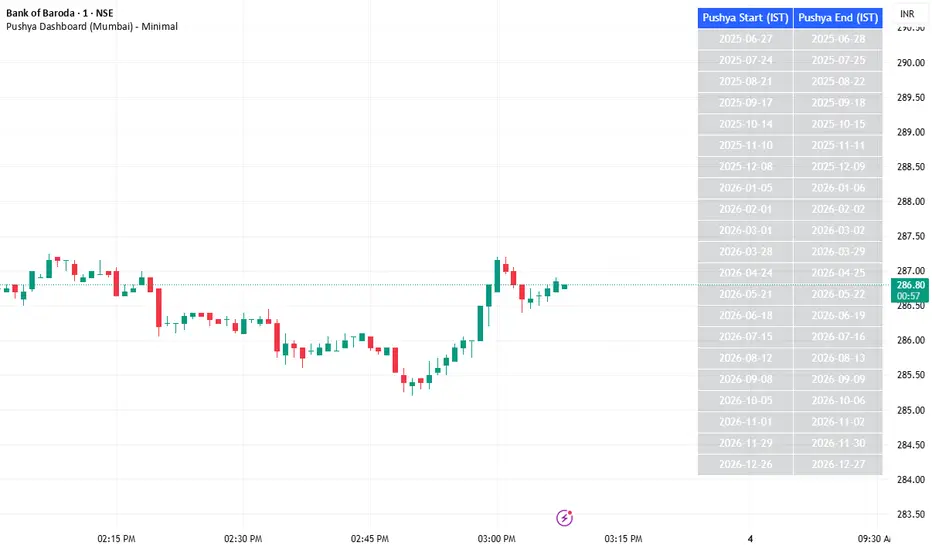Select the 2025-06-27 start date cell
The height and width of the screenshot is (550, 932).
pos(746,39)
